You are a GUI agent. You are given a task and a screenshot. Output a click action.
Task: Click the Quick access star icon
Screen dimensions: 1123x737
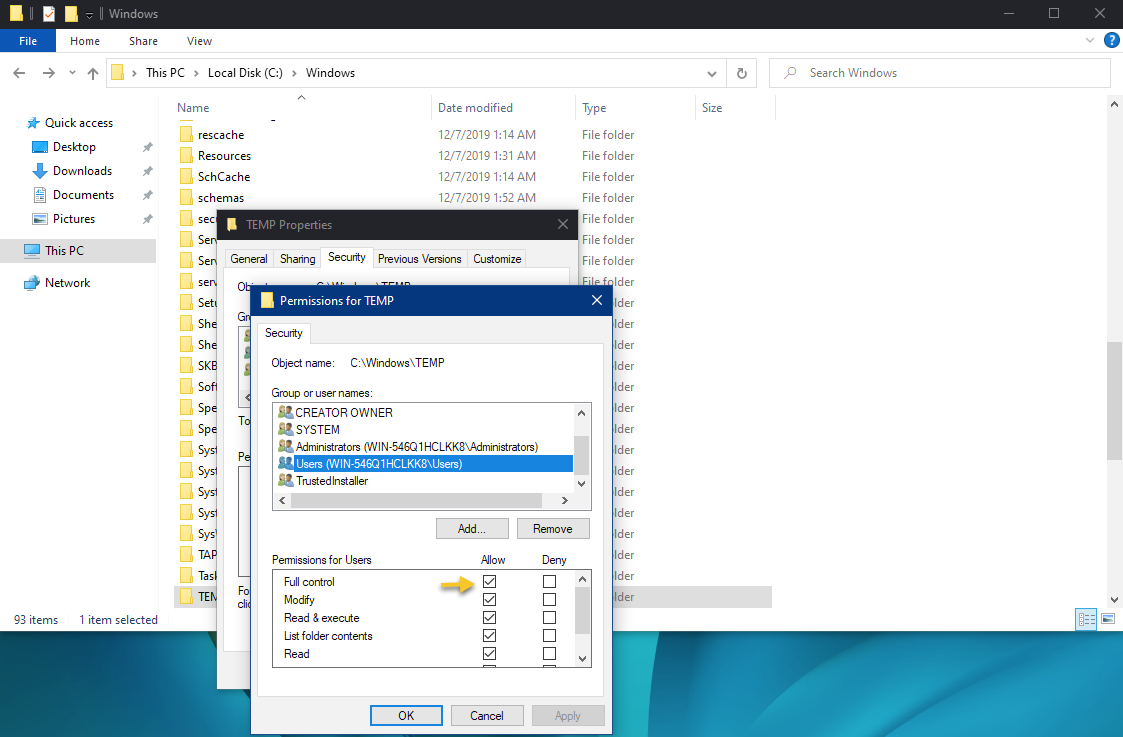coord(33,123)
